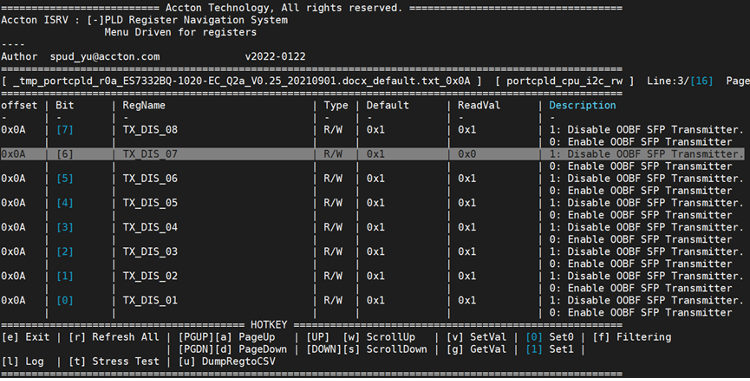Click the [0] Set0 hotkey

pyautogui.click(x=550, y=337)
